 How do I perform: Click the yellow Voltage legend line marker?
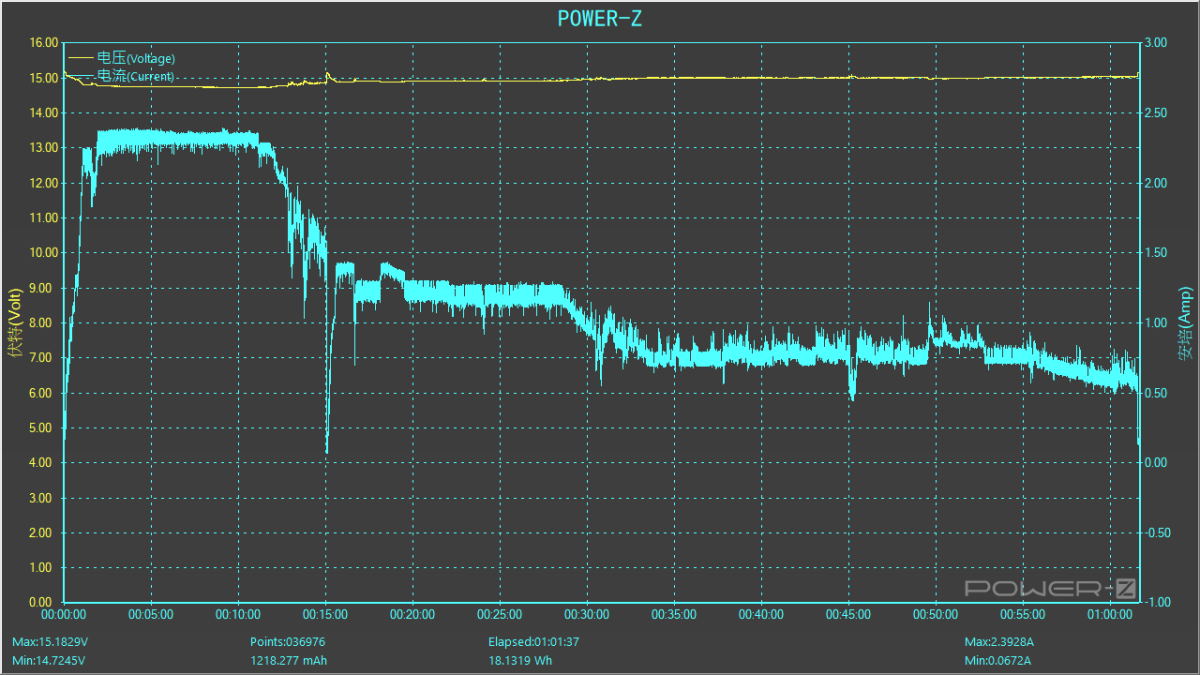80,58
